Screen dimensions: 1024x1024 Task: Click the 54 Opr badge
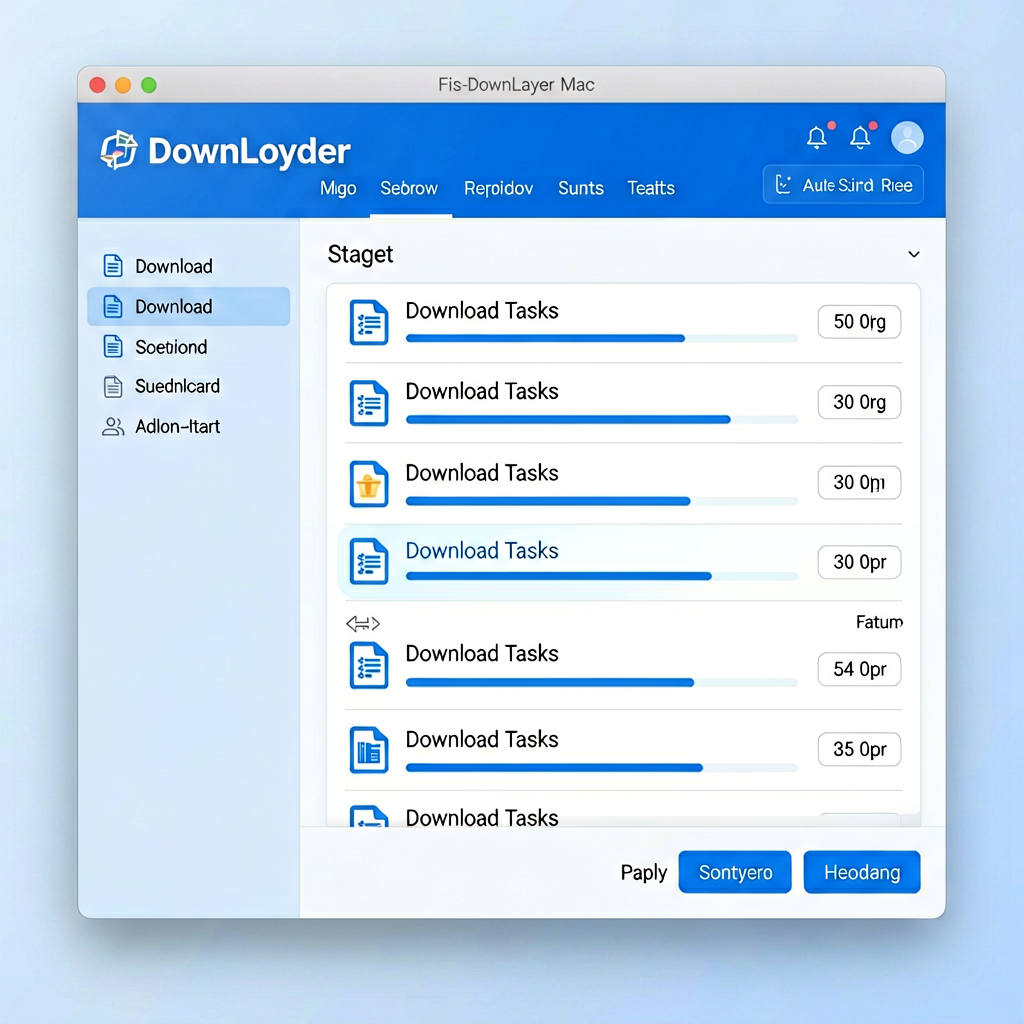click(859, 669)
